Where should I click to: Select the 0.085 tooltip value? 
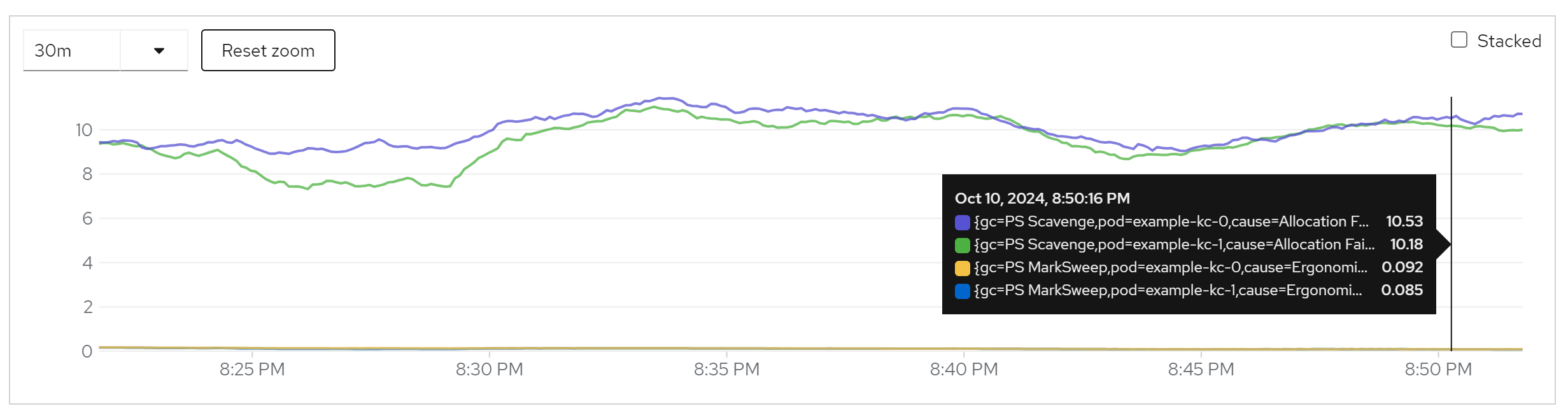coord(1402,290)
